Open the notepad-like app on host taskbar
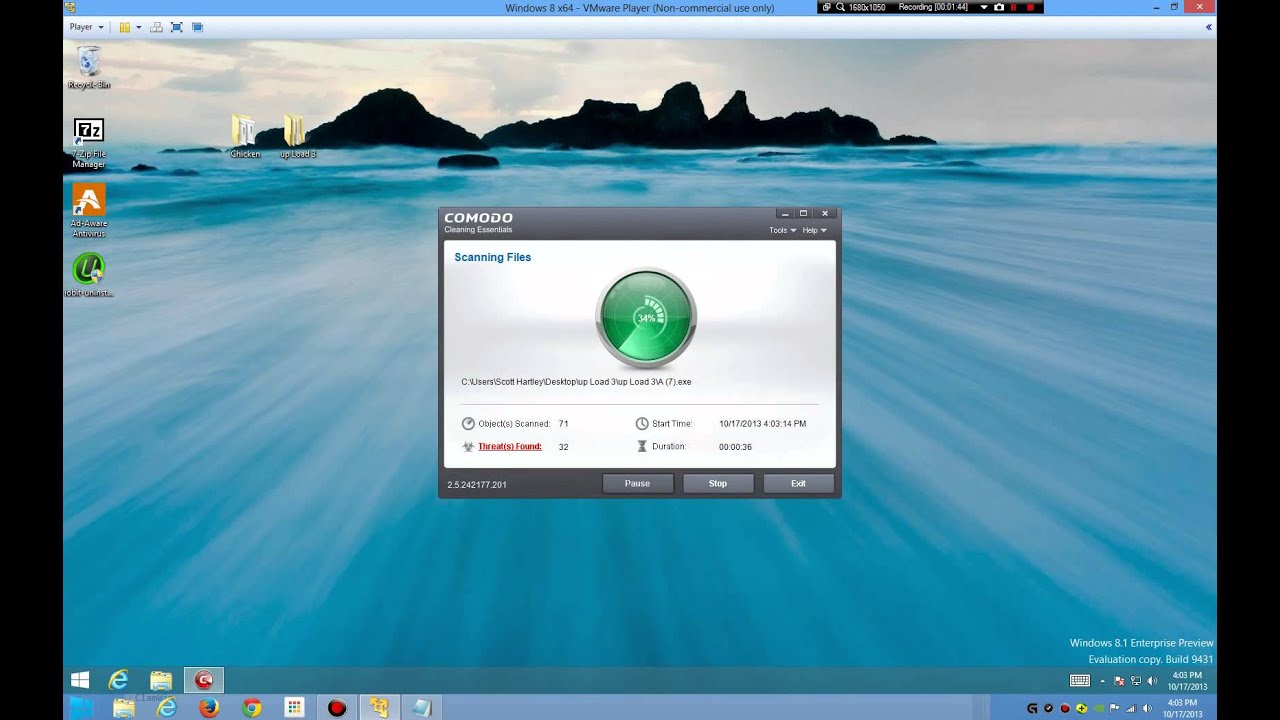 421,708
